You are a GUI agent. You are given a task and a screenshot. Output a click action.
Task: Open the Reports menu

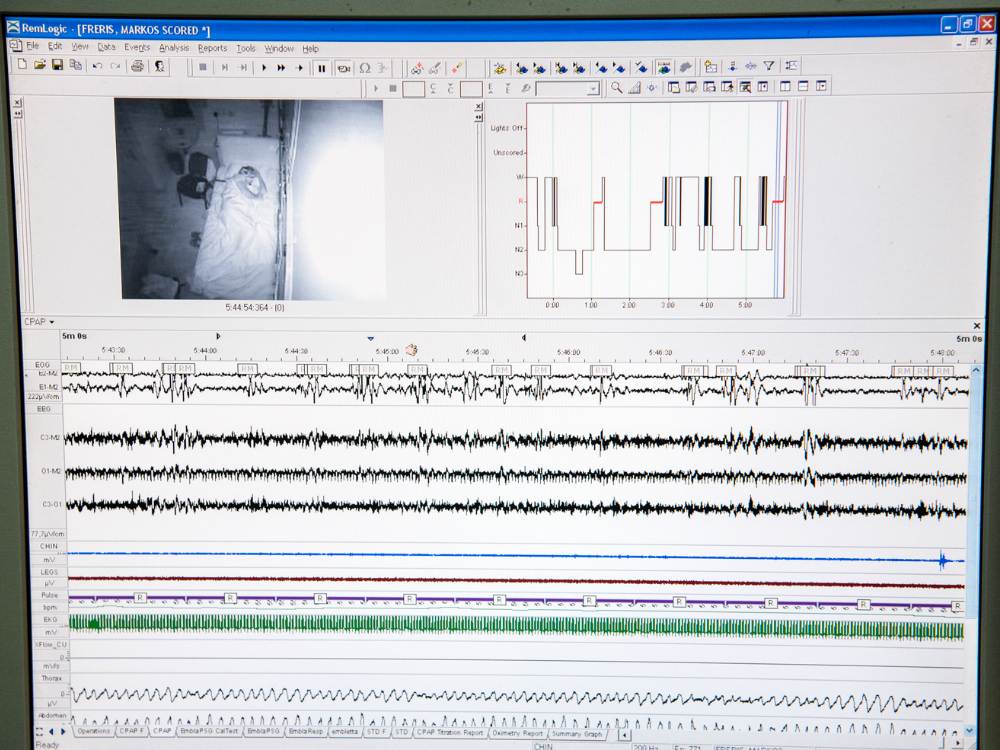(x=212, y=48)
